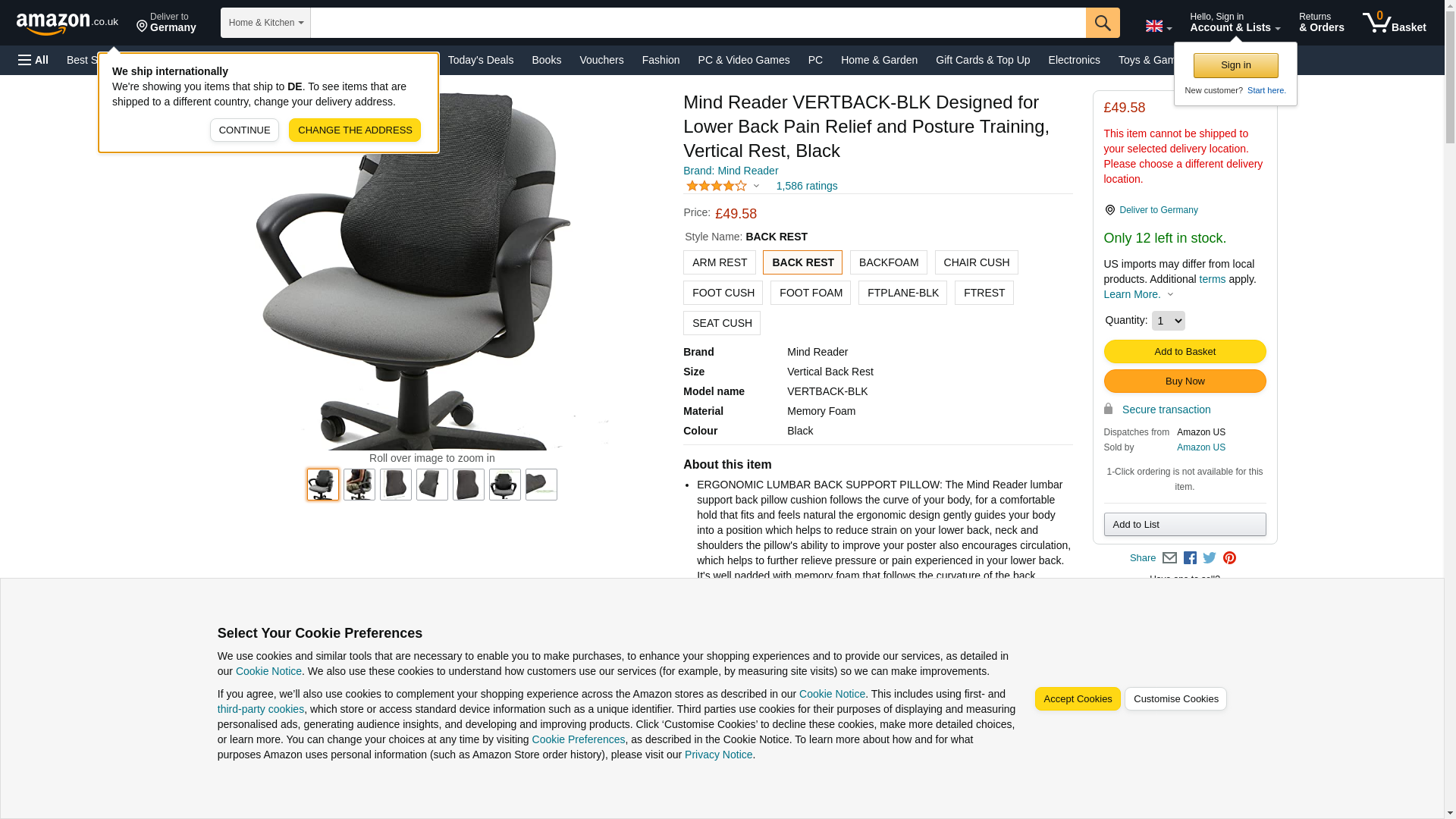Open the All hamburger menu

click(x=33, y=60)
